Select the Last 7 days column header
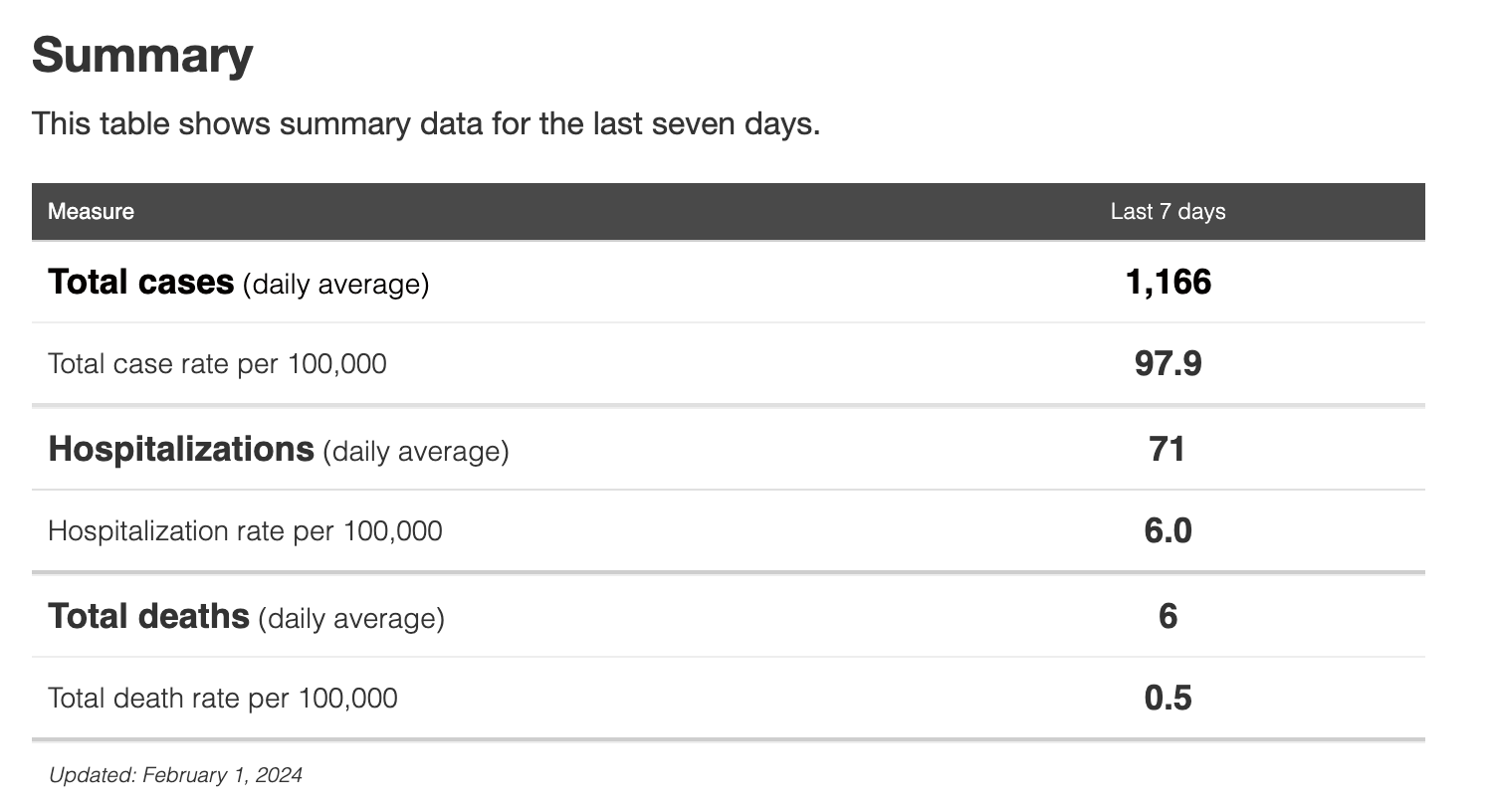 1168,211
